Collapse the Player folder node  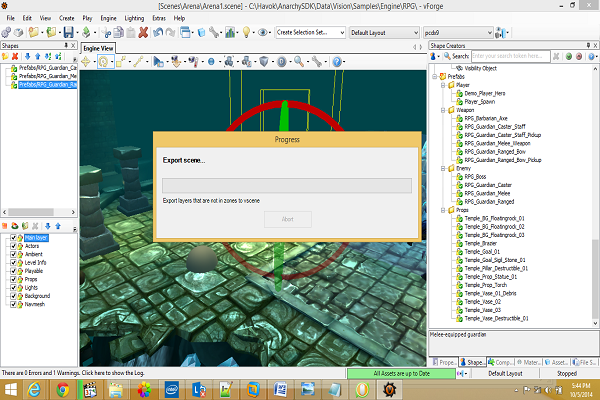coord(443,85)
